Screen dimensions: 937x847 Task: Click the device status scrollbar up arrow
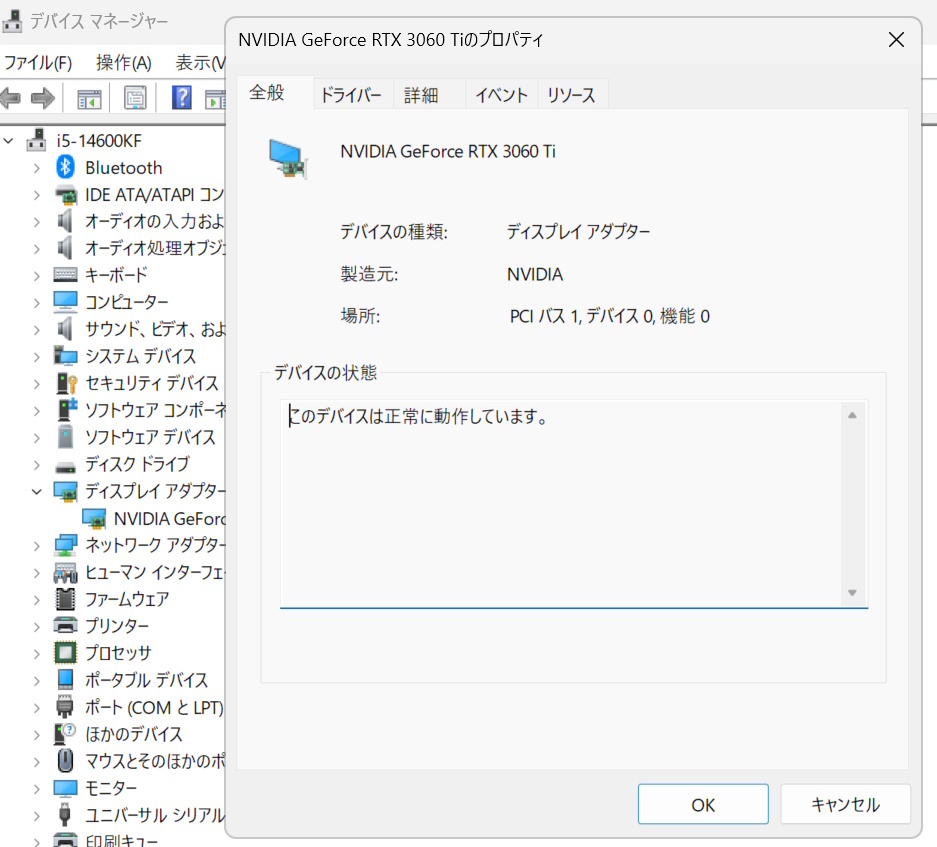pos(852,415)
